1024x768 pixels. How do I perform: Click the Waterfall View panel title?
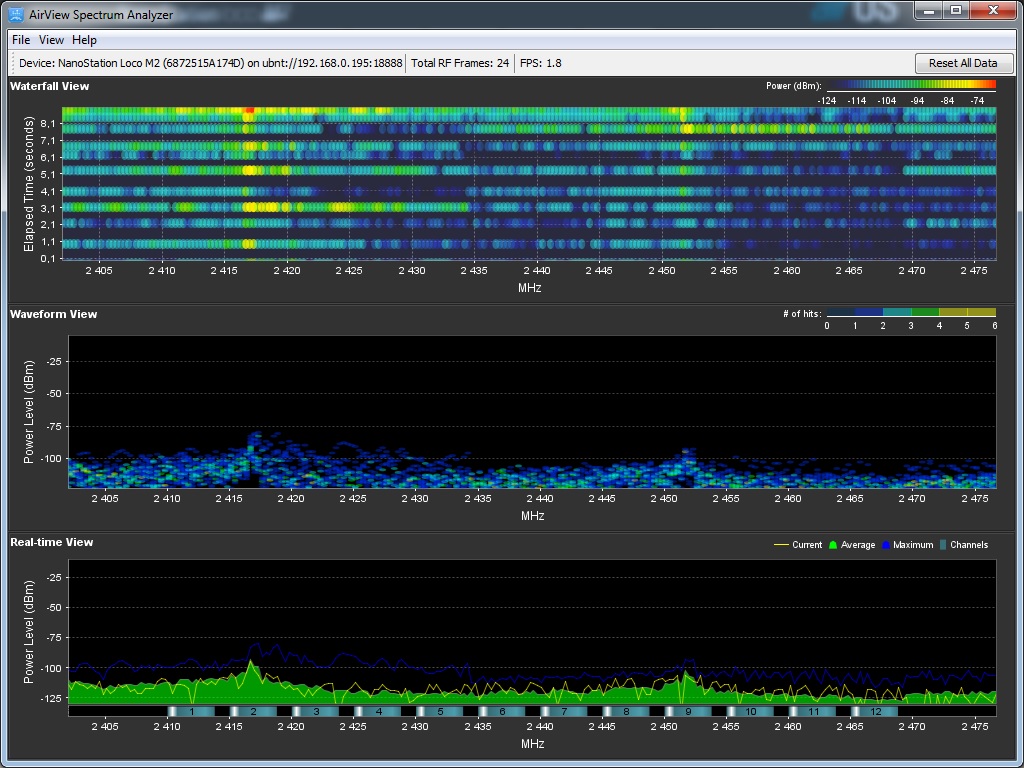(x=49, y=86)
